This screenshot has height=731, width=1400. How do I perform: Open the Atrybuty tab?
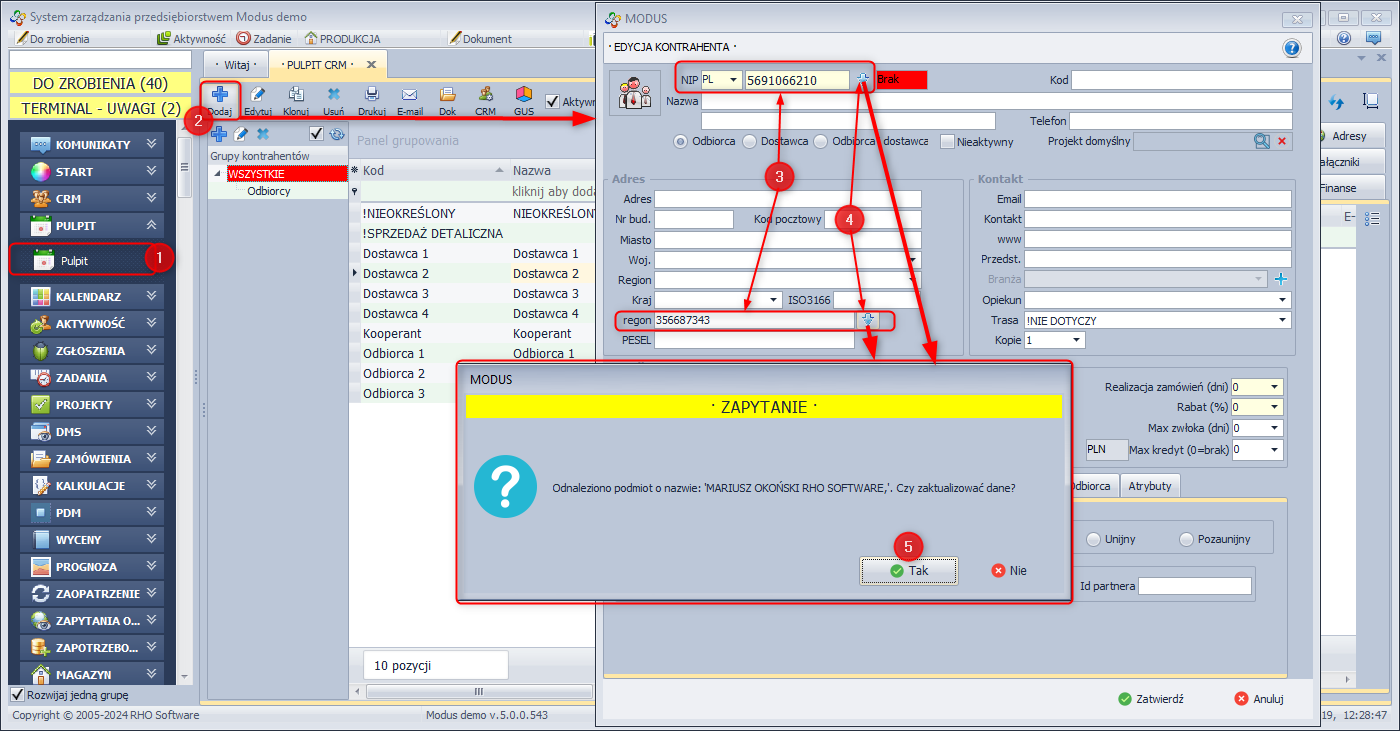(1150, 486)
